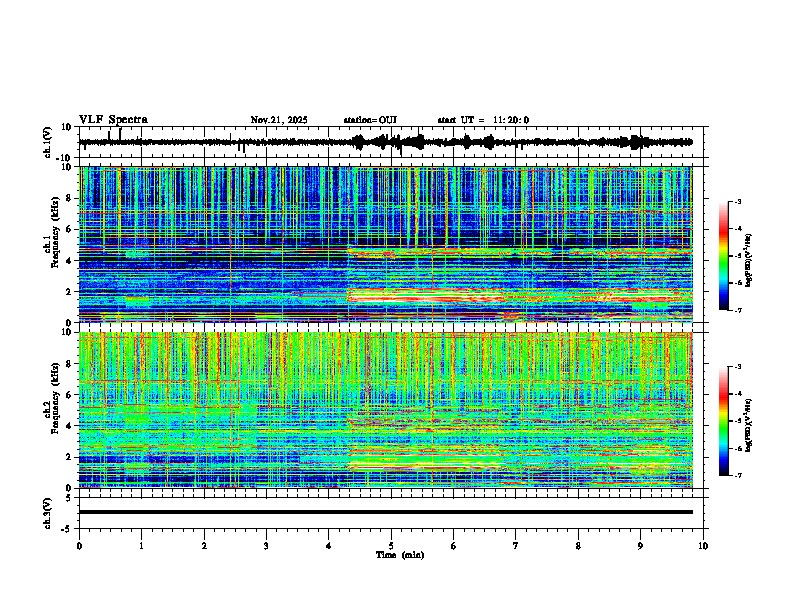Click the "ch.3(V)" axis label
Screen dimensions: 792x612
(47, 514)
